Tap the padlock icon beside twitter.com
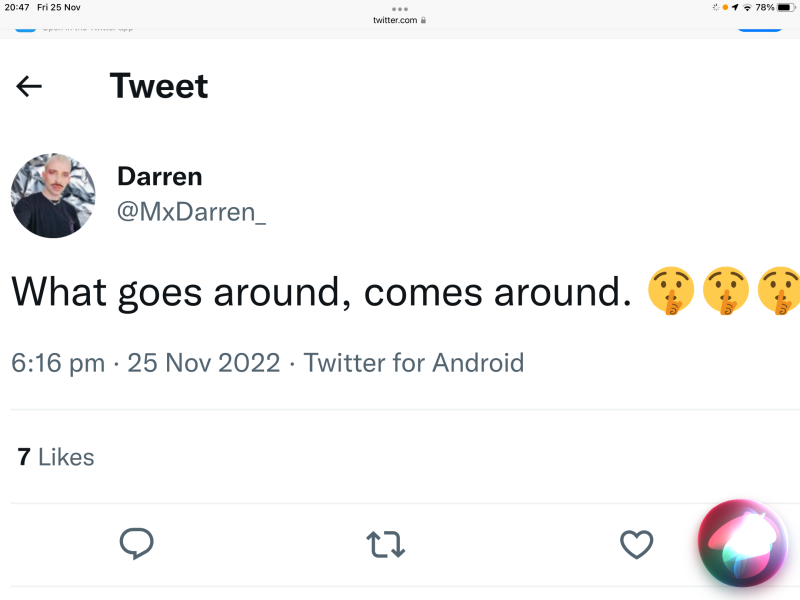 point(424,19)
